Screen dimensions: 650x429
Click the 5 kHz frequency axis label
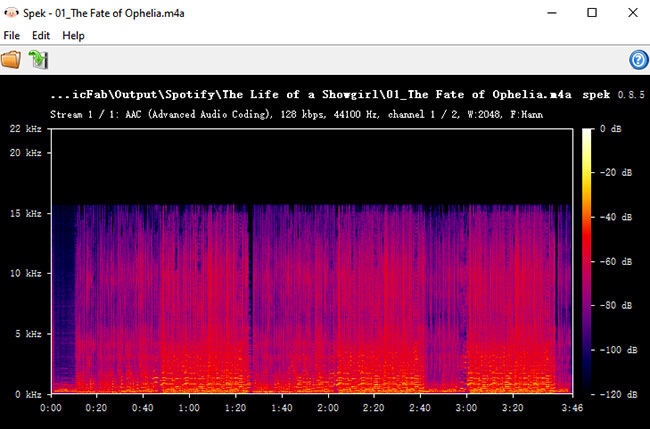pyautogui.click(x=28, y=334)
